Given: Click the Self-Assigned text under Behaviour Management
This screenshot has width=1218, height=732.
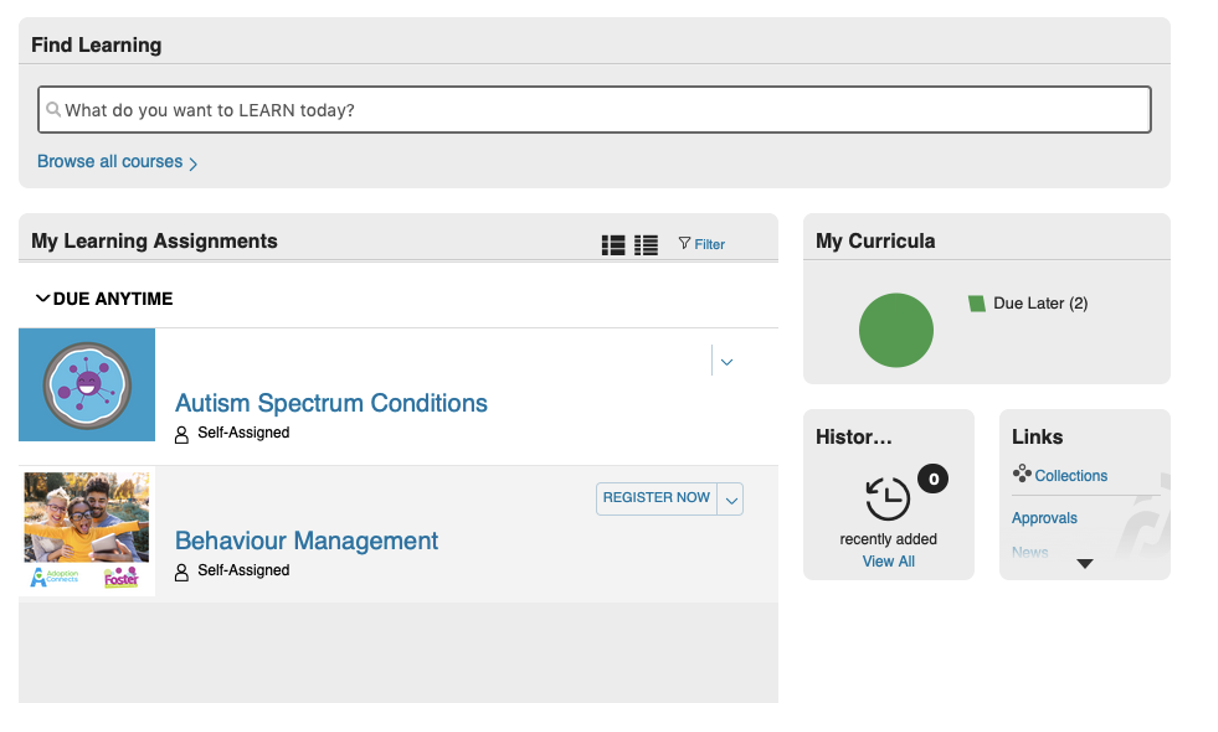Looking at the screenshot, I should [x=243, y=570].
